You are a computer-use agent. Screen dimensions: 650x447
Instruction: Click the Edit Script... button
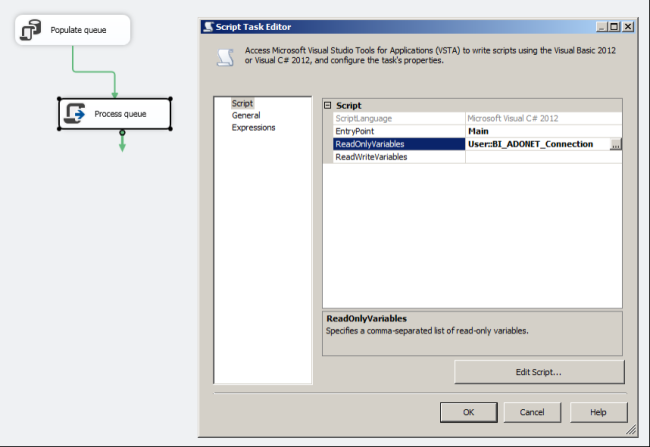pyautogui.click(x=539, y=372)
